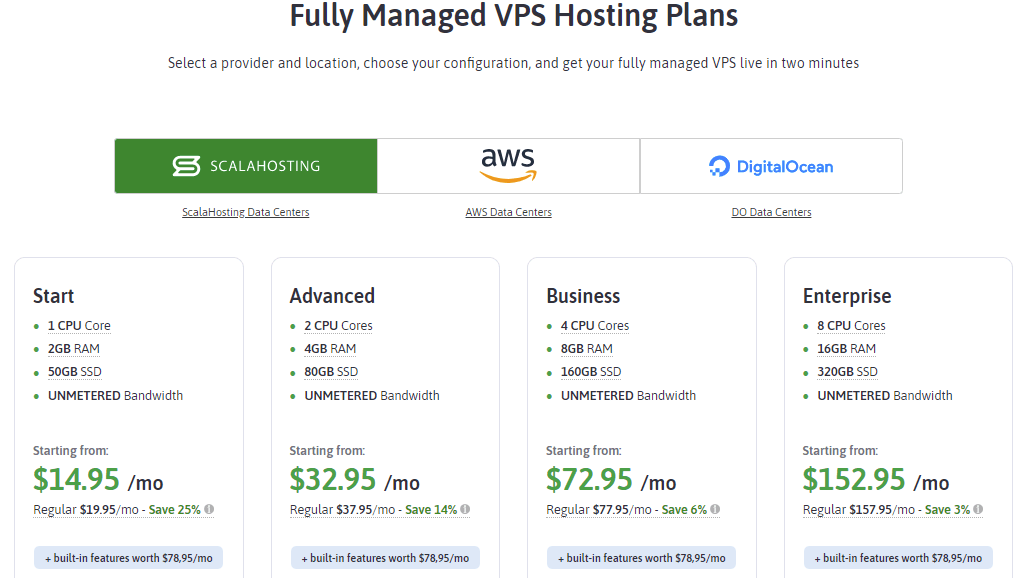
Task: Click the 1 CPU Core spec text
Action: pos(79,326)
